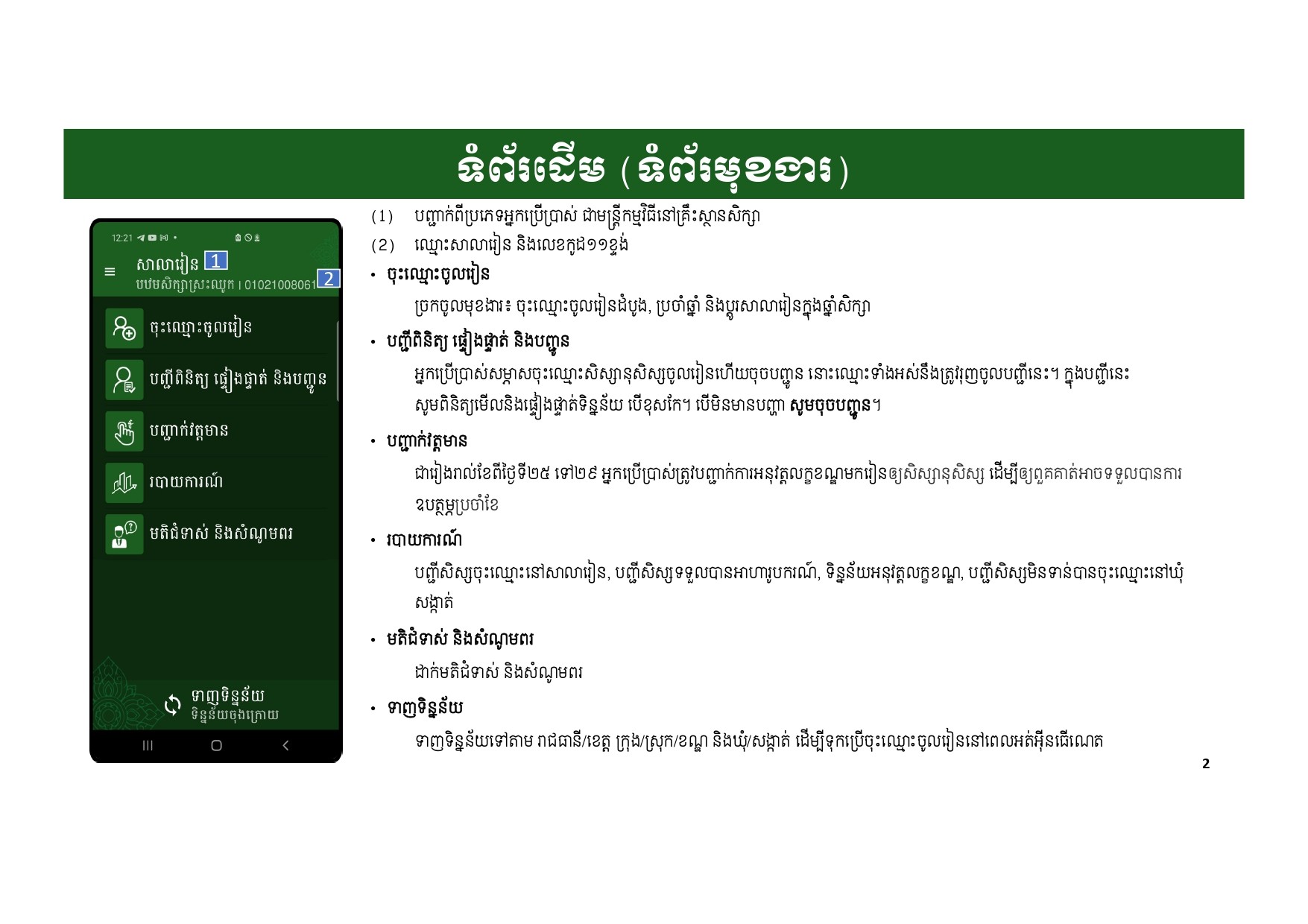The width and height of the screenshot is (1308, 924).
Task: Click the 12:21 clock in phone status bar
Action: coord(122,238)
